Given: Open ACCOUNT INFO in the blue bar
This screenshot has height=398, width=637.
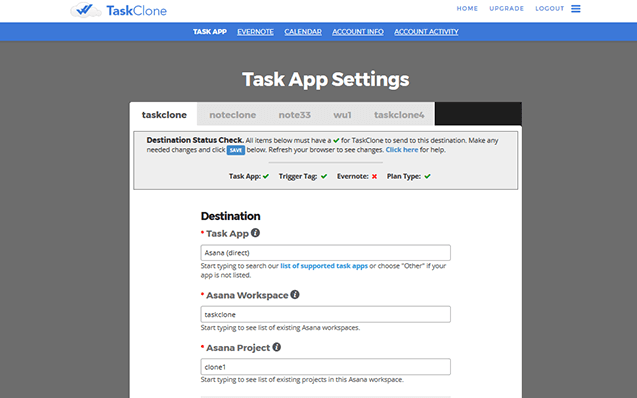Looking at the screenshot, I should 358,32.
